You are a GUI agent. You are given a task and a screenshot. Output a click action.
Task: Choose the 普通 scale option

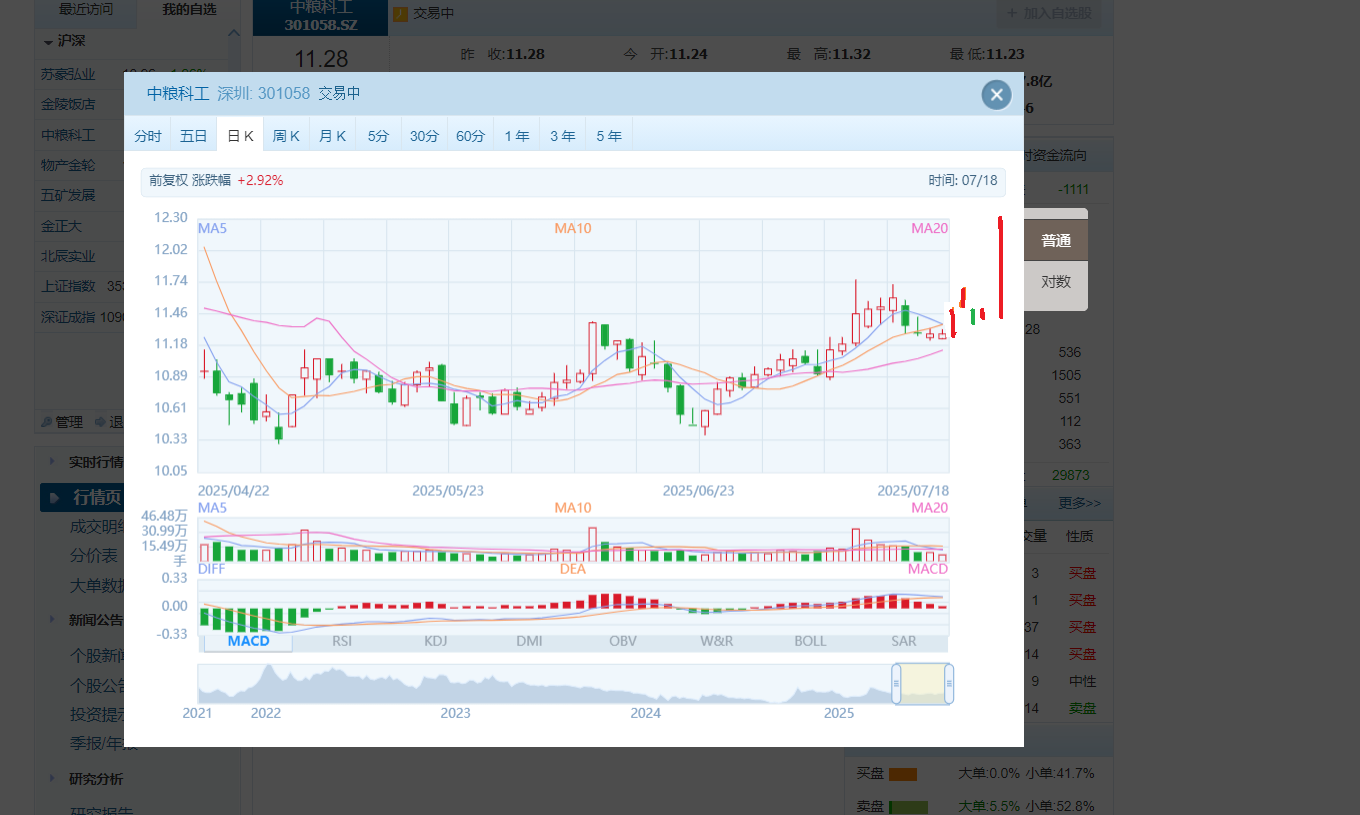coord(1056,240)
